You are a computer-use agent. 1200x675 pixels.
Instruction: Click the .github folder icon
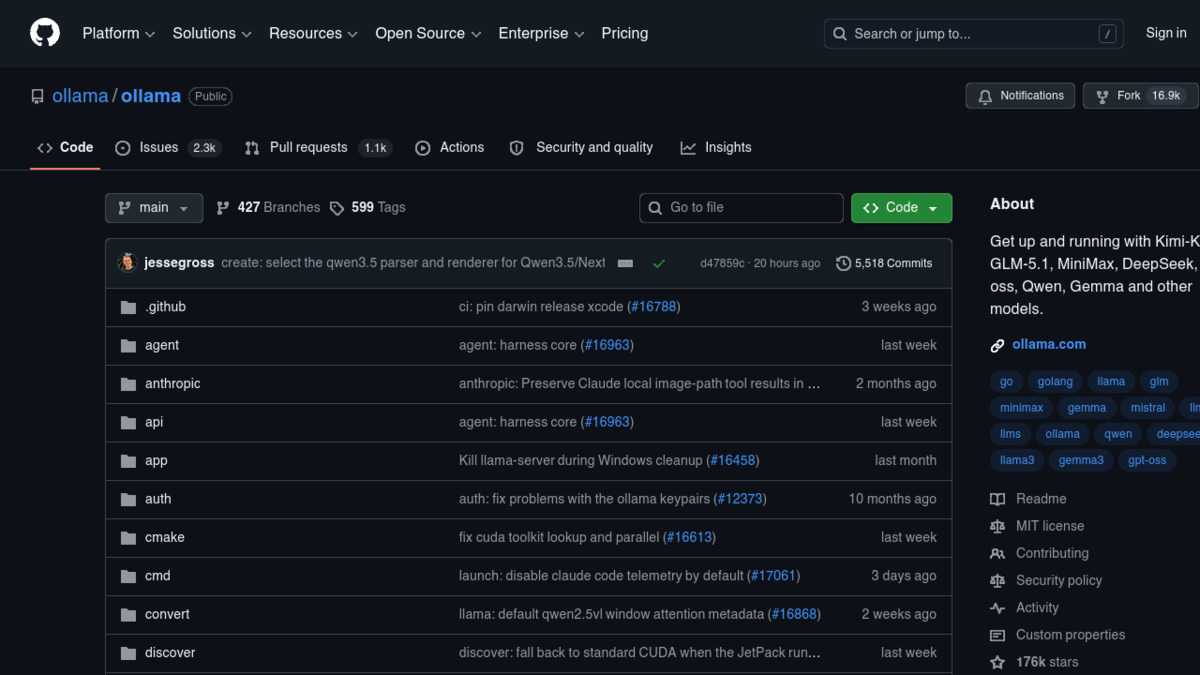point(128,307)
